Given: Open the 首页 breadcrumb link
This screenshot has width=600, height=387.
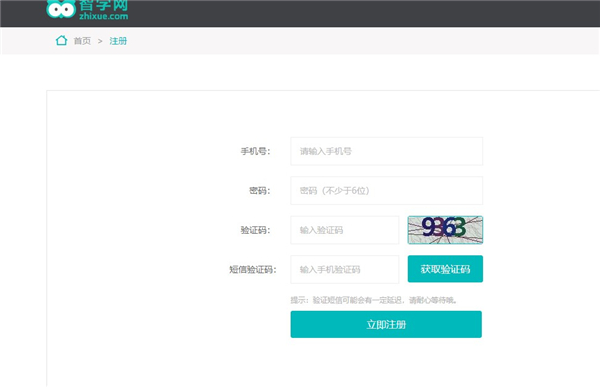Looking at the screenshot, I should click(x=82, y=41).
